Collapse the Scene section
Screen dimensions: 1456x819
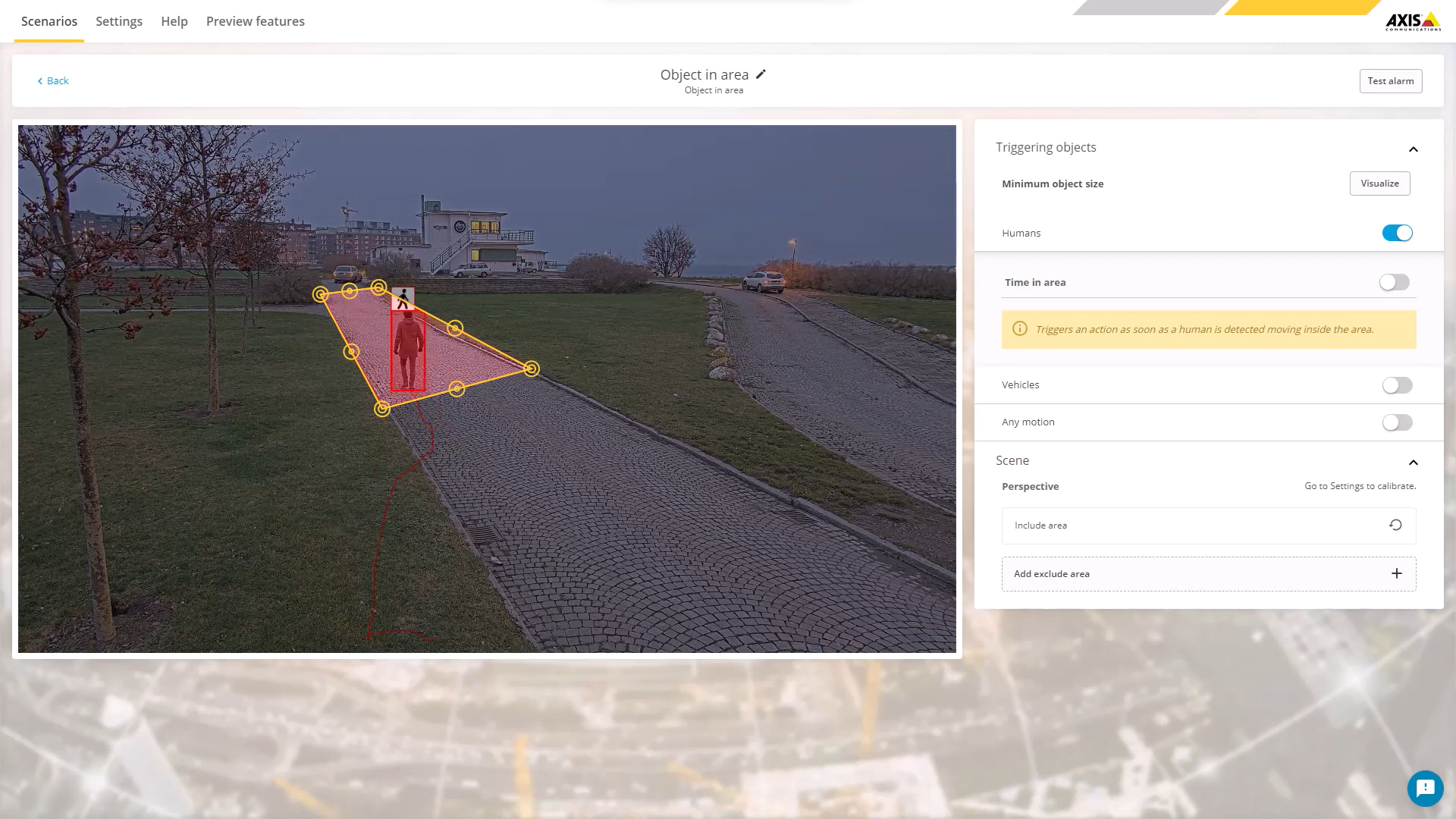(1414, 463)
